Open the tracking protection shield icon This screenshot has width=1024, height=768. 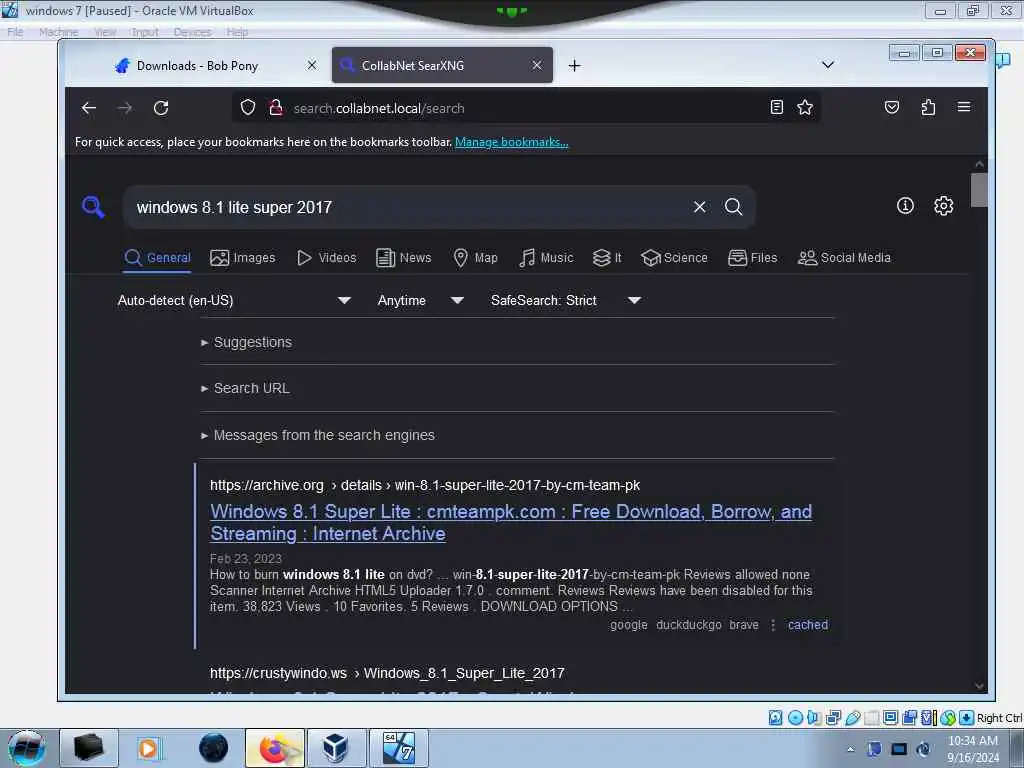click(248, 107)
